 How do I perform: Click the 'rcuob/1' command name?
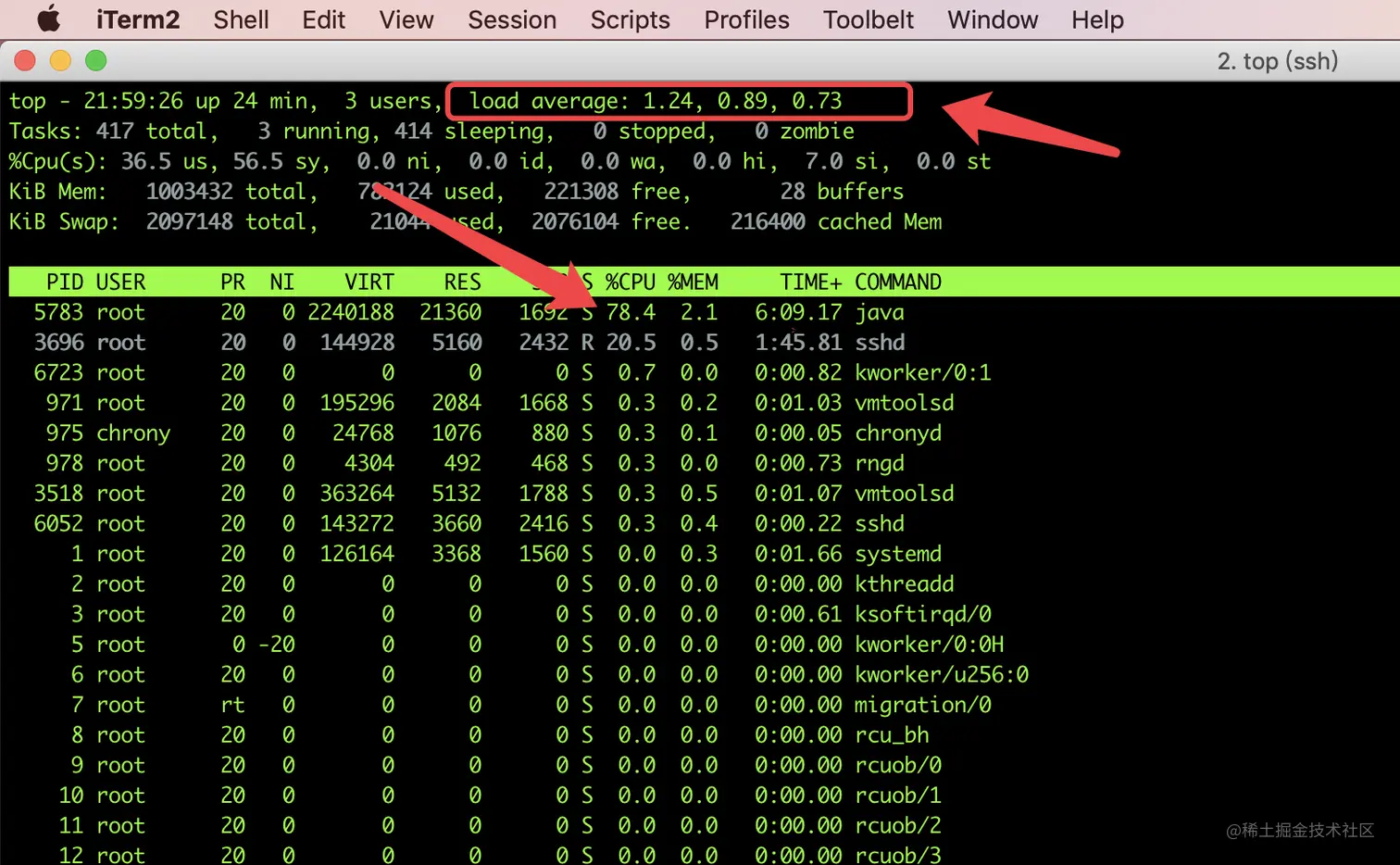(x=898, y=796)
